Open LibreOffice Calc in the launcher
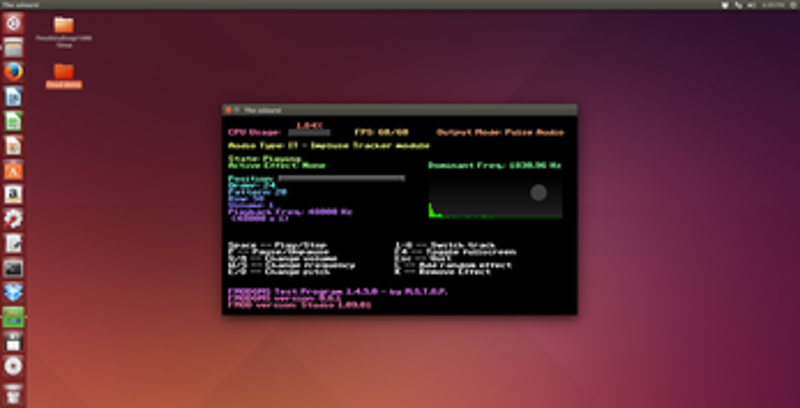The image size is (800, 408). pos(13,121)
